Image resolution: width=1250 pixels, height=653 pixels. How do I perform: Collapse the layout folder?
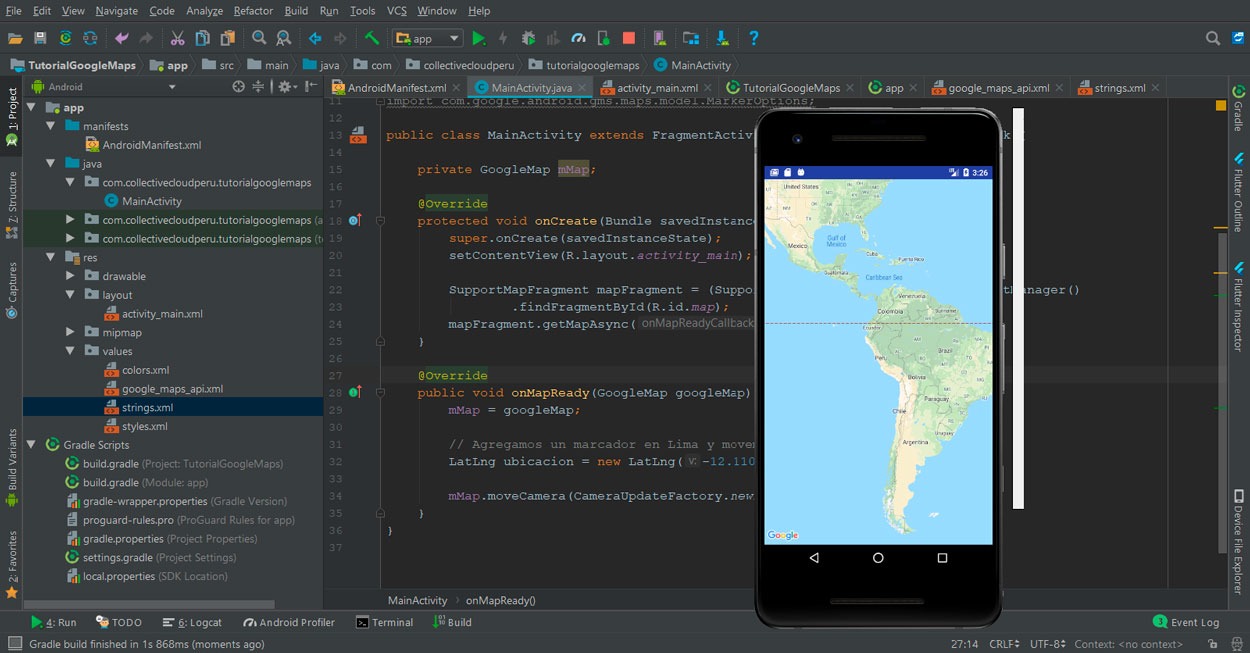point(69,295)
